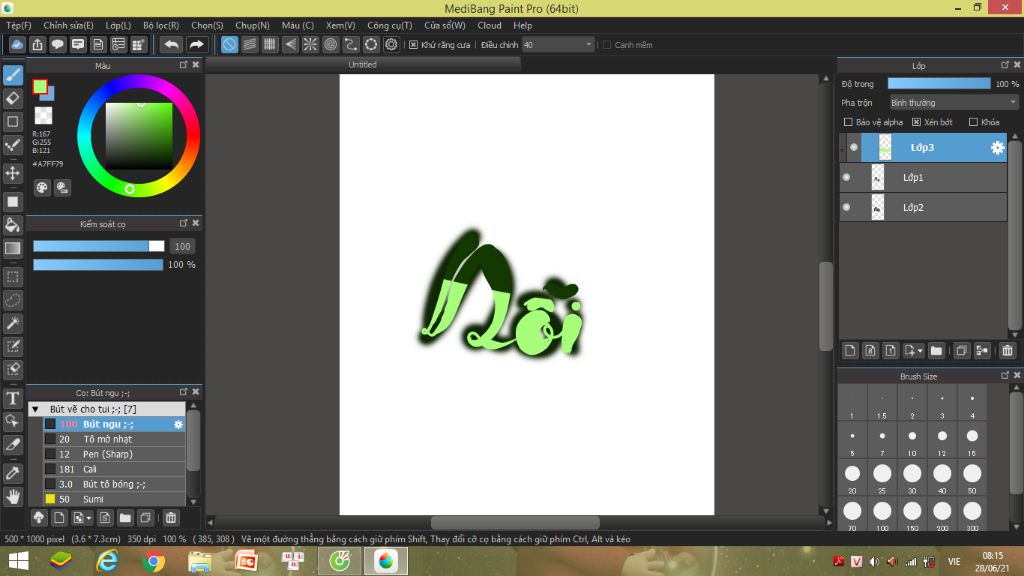1024x576 pixels.
Task: Select the Lasso tool
Action: tap(12, 300)
